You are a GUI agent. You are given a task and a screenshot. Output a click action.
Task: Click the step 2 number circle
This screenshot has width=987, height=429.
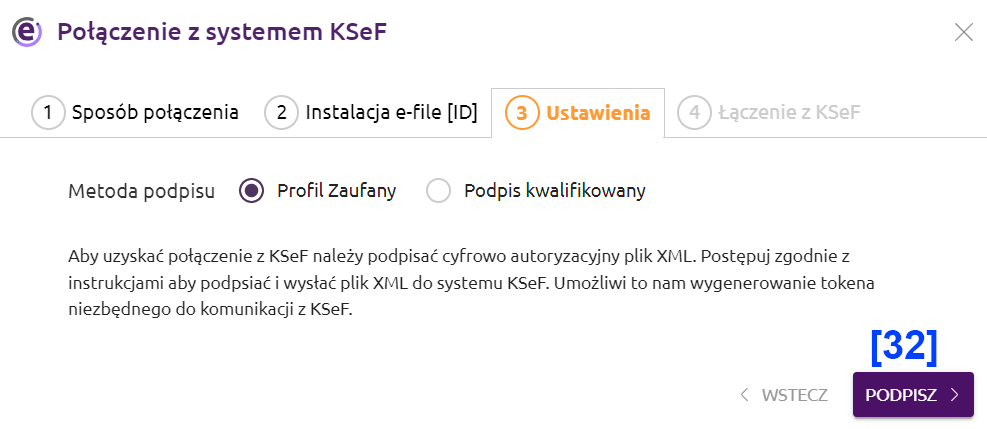[x=281, y=112]
